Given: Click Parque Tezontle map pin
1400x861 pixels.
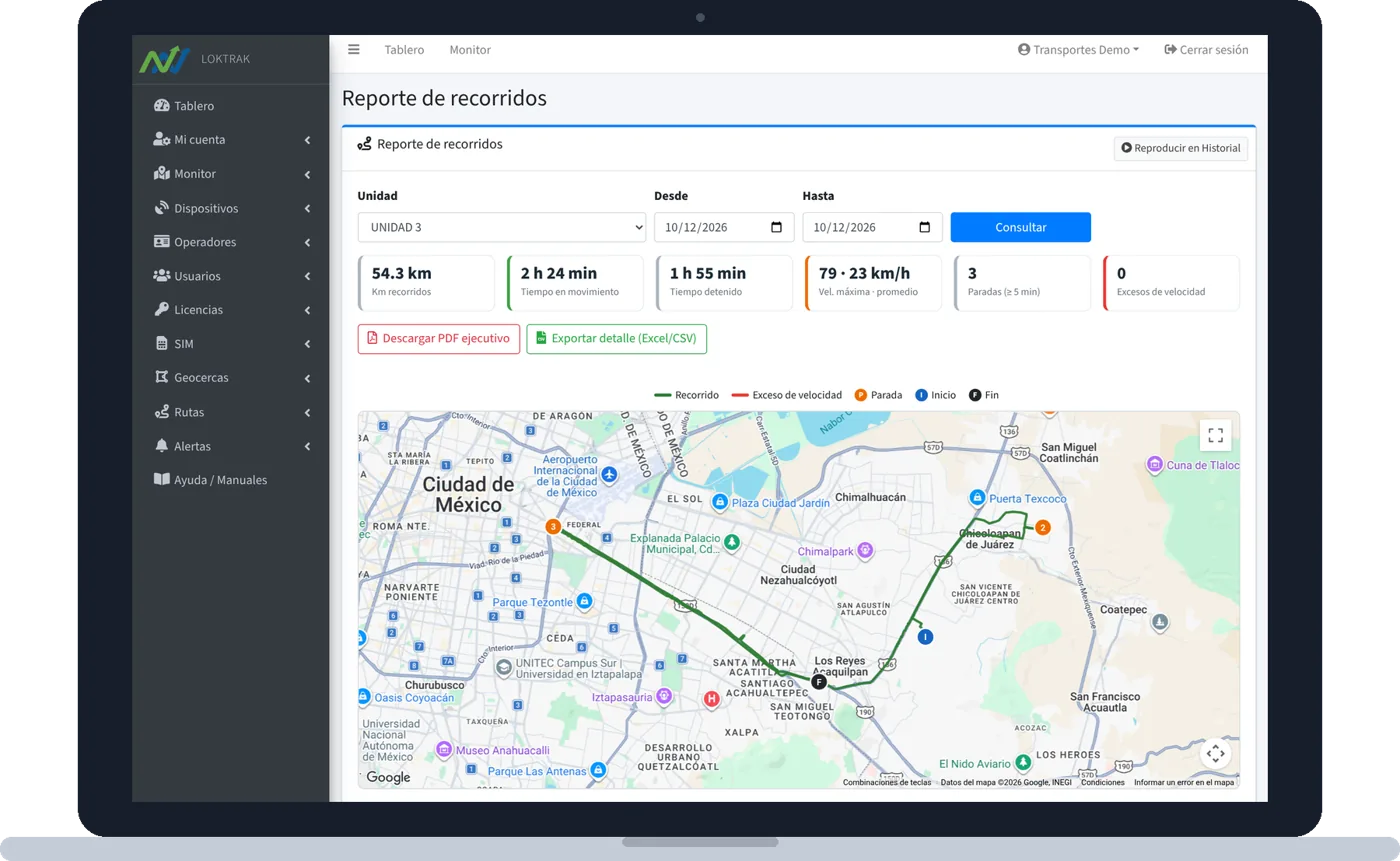Looking at the screenshot, I should (x=585, y=601).
